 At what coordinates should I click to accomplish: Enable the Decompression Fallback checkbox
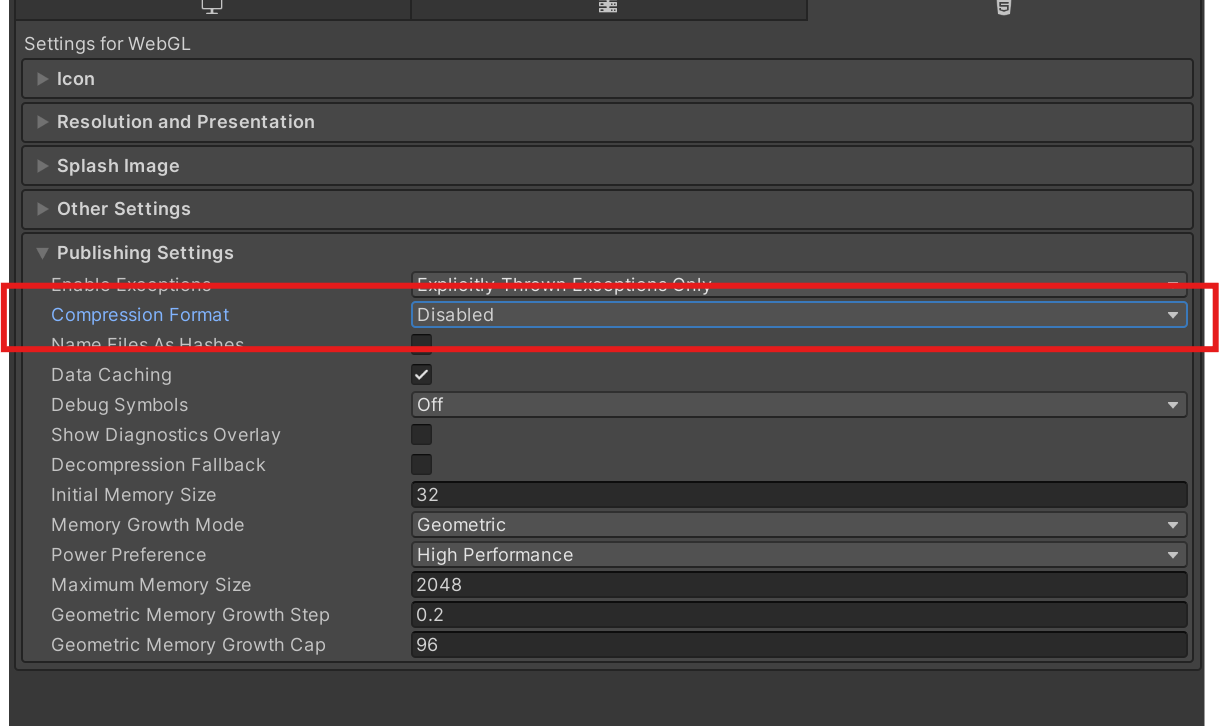coord(422,465)
